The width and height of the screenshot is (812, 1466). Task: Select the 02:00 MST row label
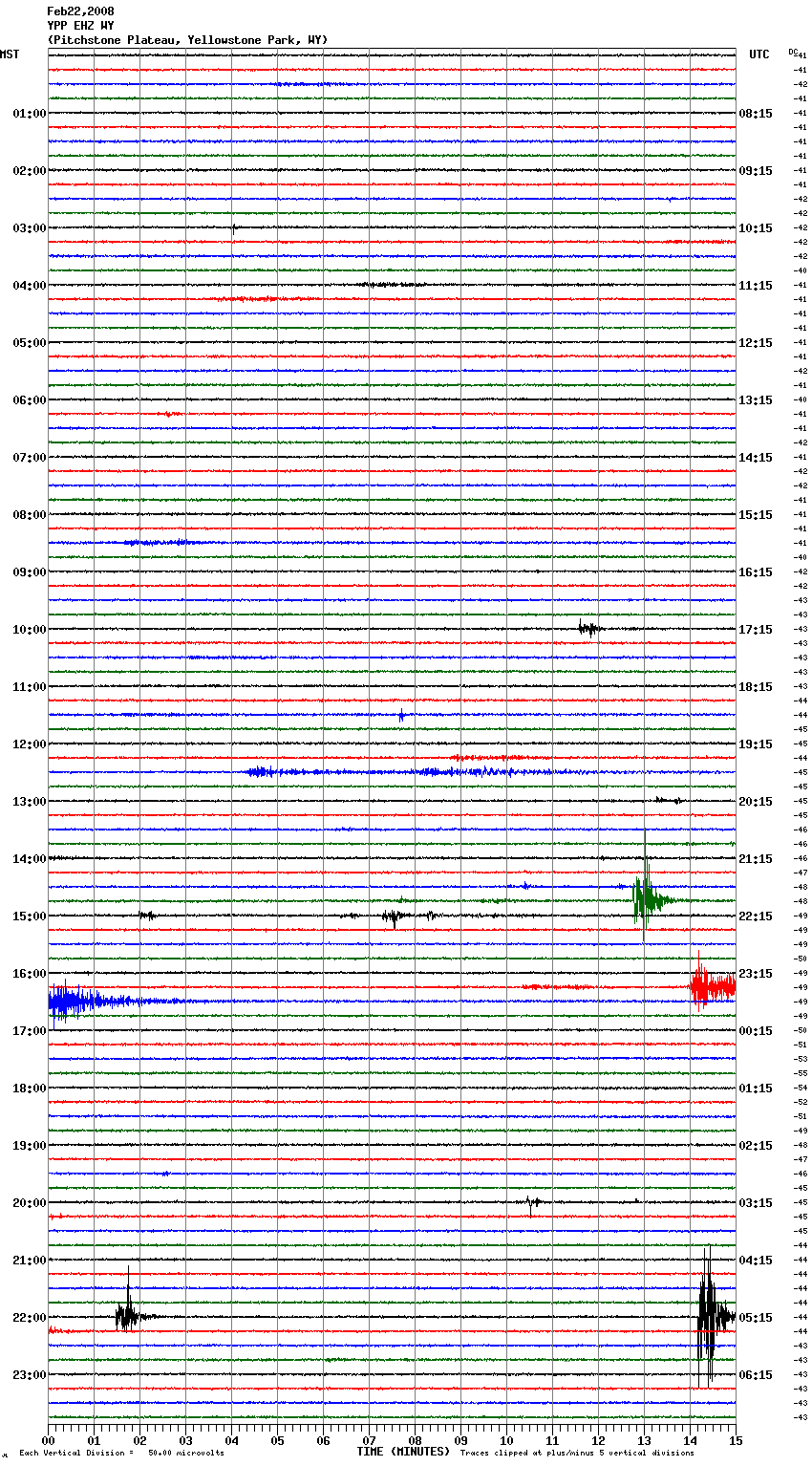click(29, 171)
